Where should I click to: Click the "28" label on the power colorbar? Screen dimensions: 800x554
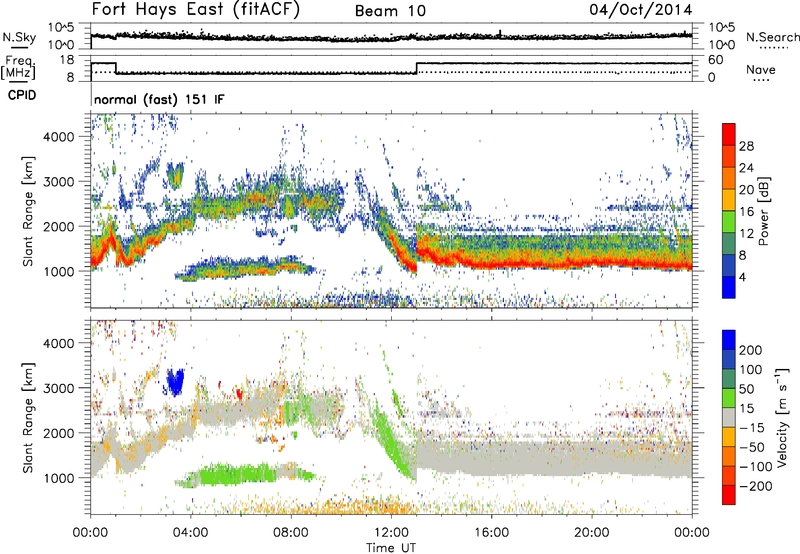pos(746,146)
